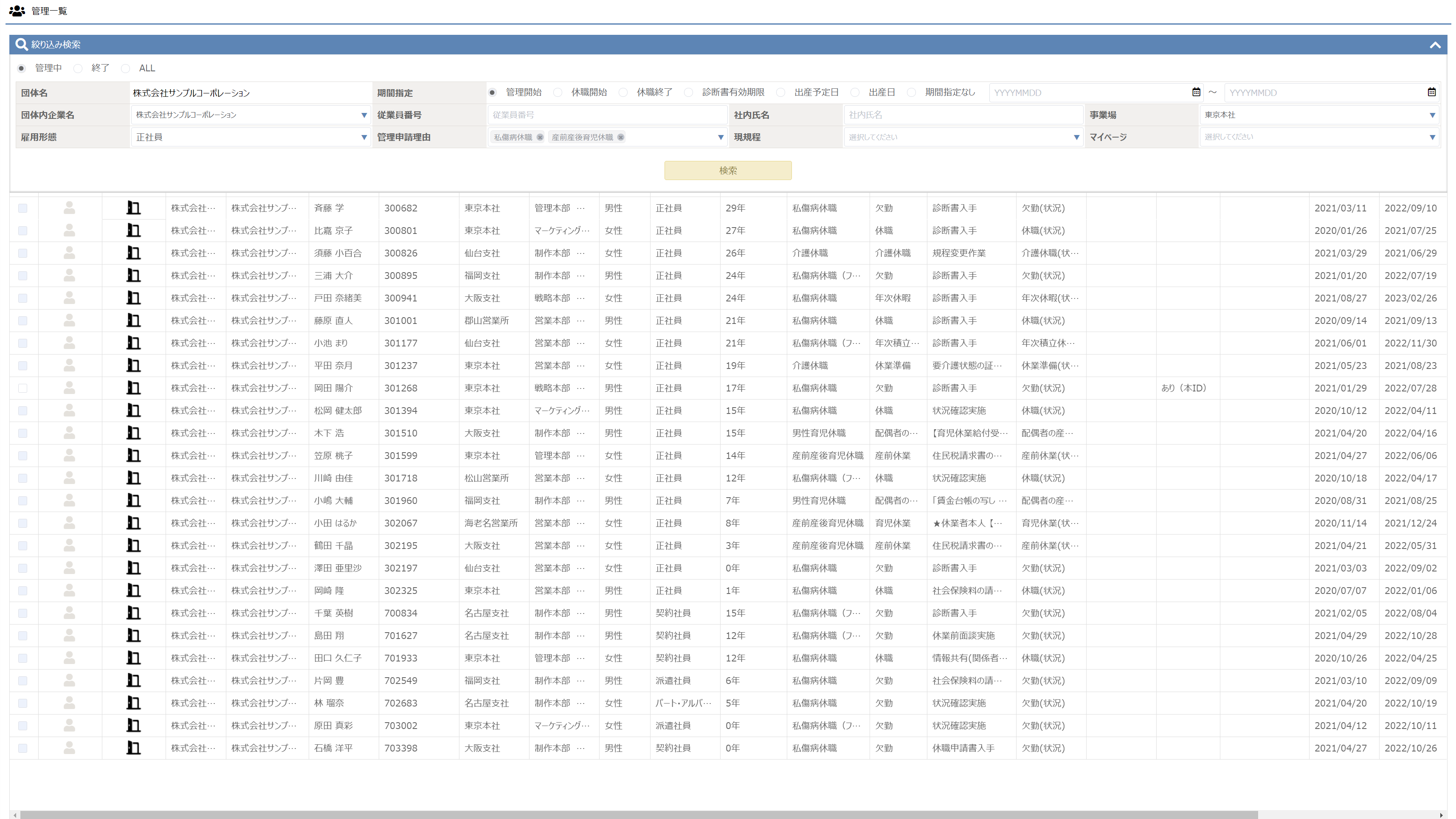1456x819 pixels.
Task: Click horizontal scrollbar right arrow
Action: pyautogui.click(x=1441, y=814)
